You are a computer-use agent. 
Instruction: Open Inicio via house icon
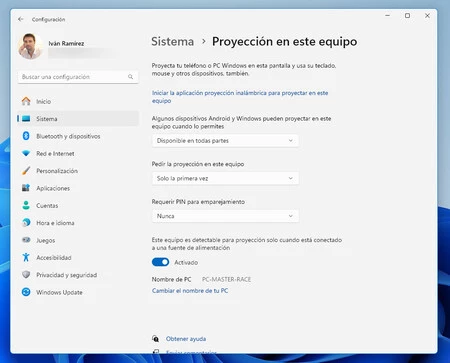click(x=26, y=101)
